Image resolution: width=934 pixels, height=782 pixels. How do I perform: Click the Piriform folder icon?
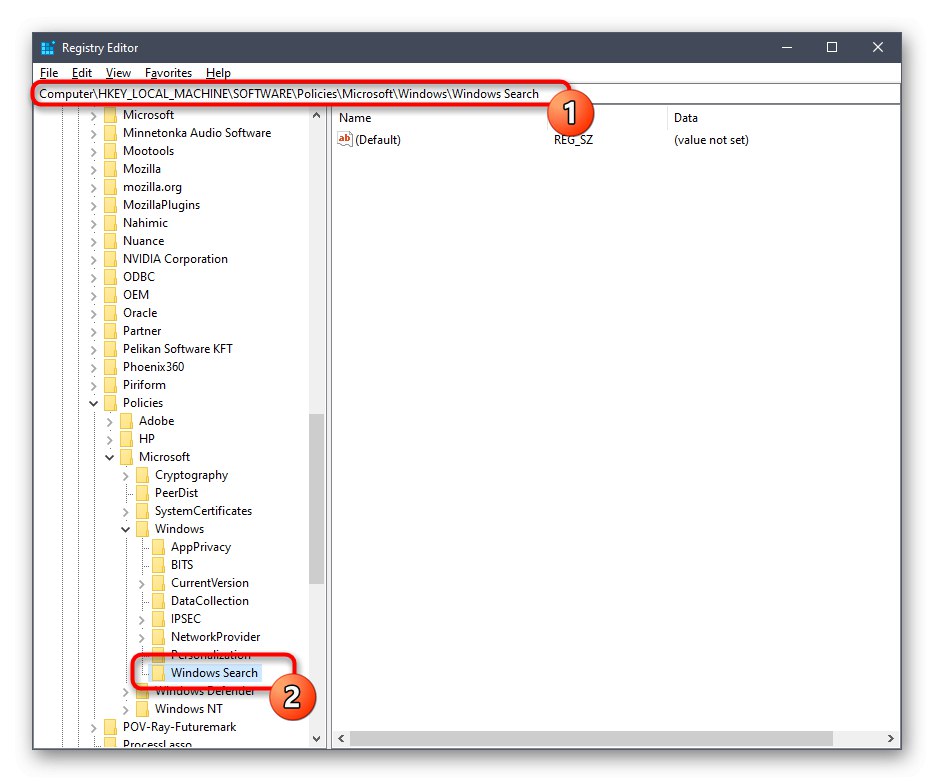tap(110, 385)
